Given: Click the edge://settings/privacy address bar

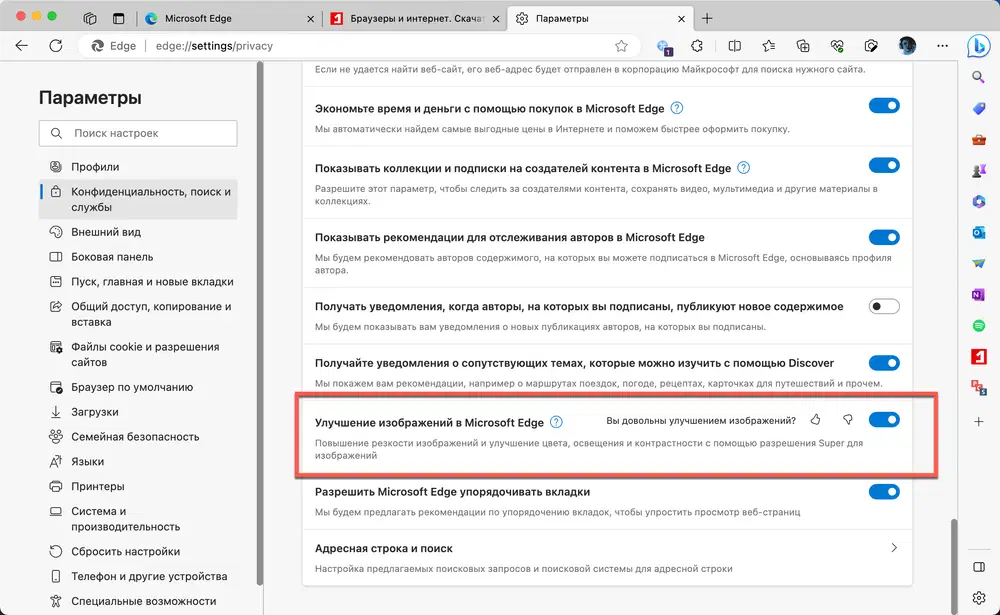Looking at the screenshot, I should pos(360,46).
